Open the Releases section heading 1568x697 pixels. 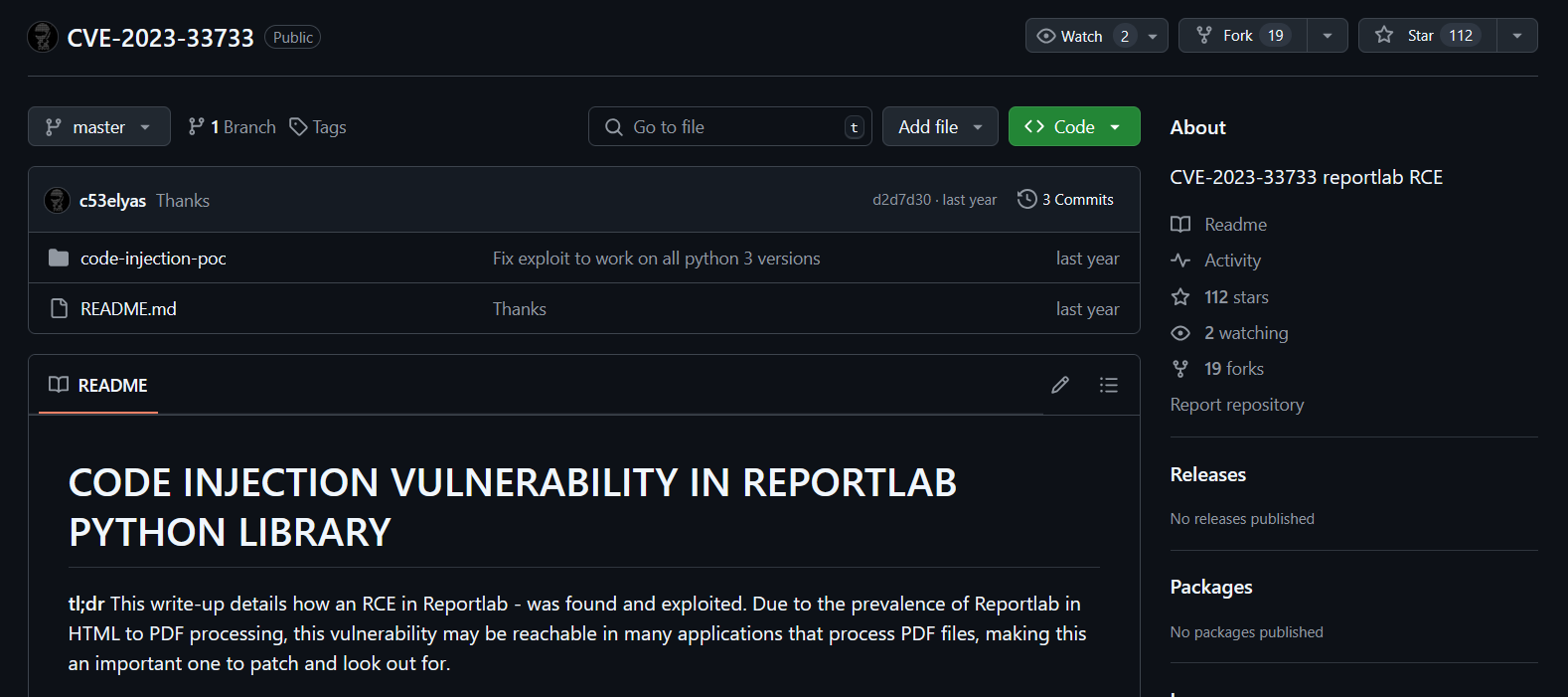(x=1208, y=474)
